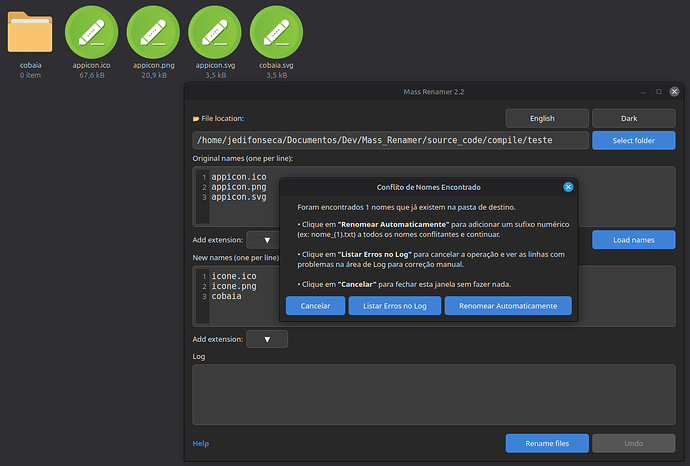Expand Add extension dropdown under New names
Image resolution: width=690 pixels, height=466 pixels.
[267, 339]
